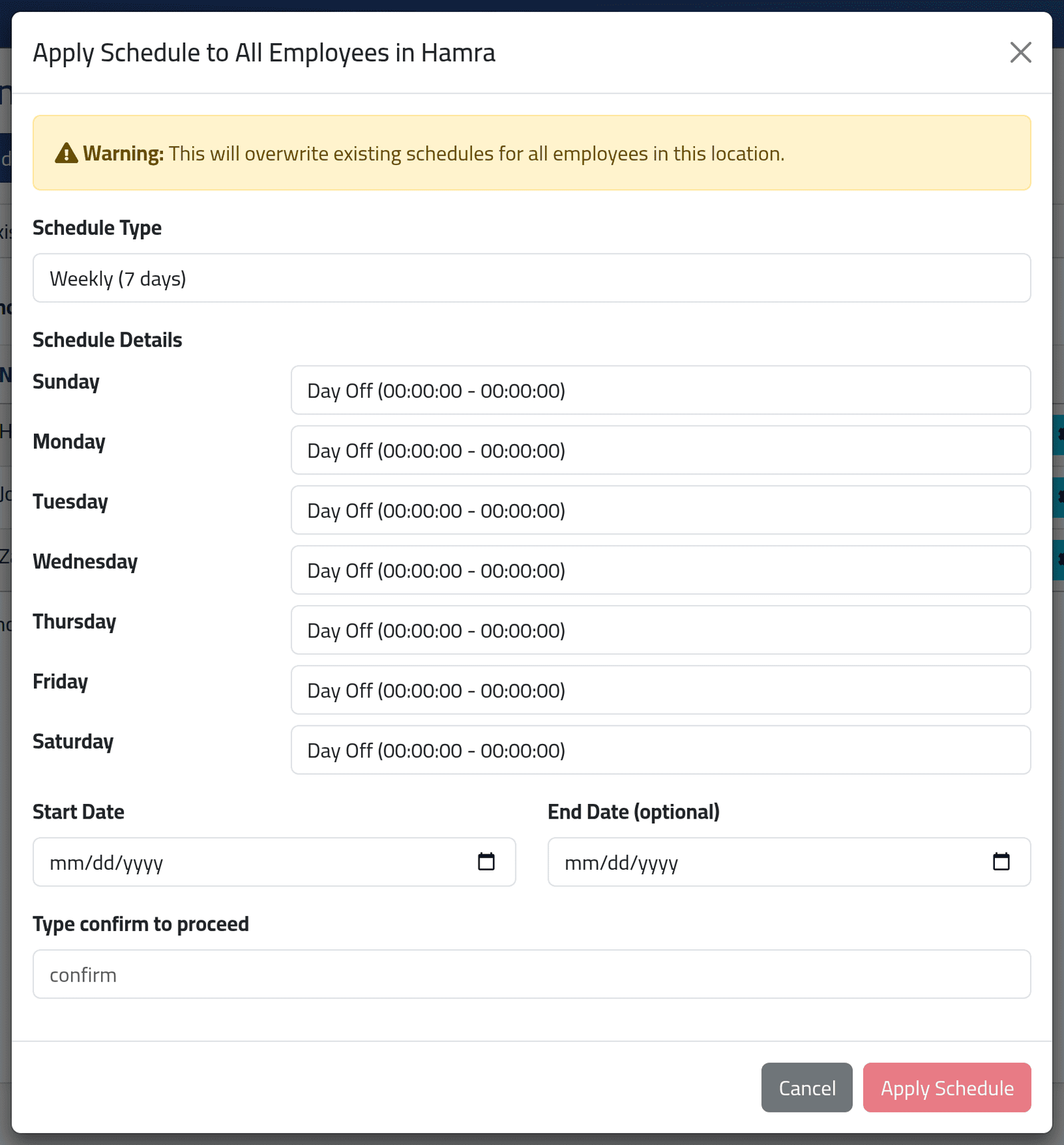Click the End Date (optional) label

click(x=633, y=812)
